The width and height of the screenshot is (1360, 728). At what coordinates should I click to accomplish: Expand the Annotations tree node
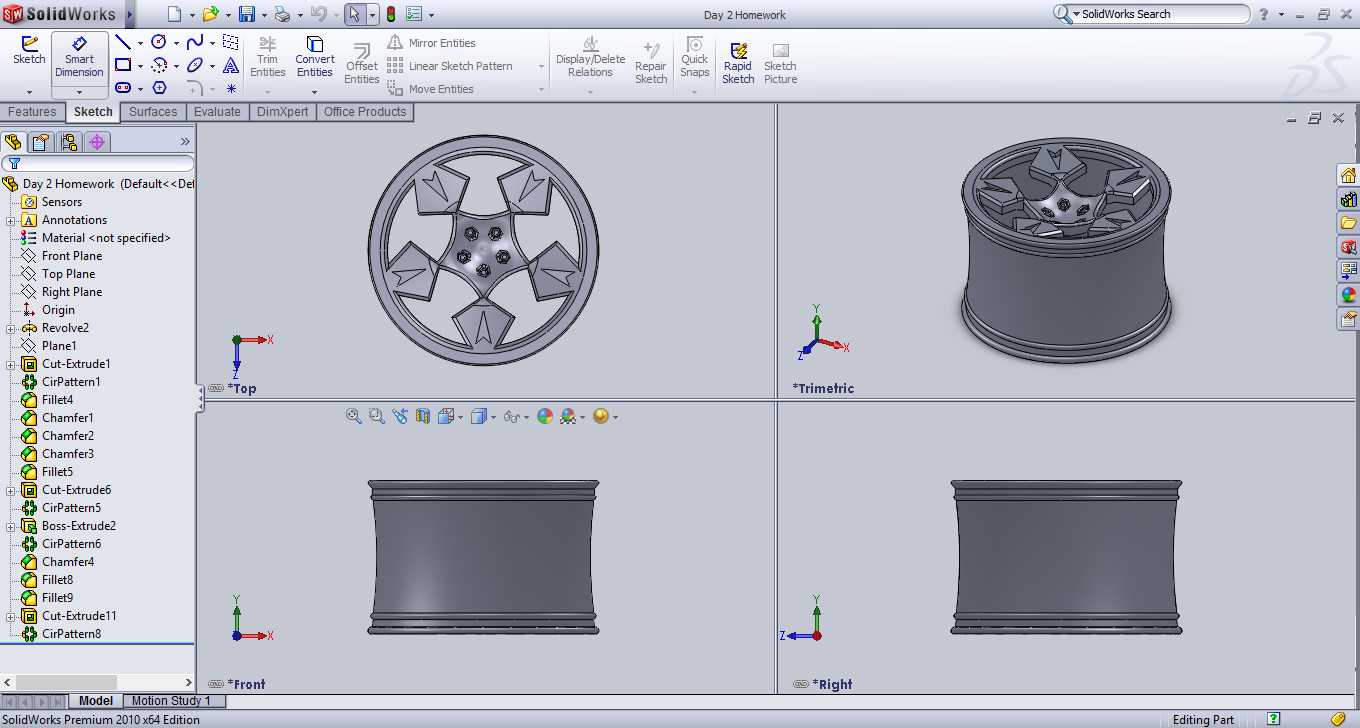click(x=11, y=220)
